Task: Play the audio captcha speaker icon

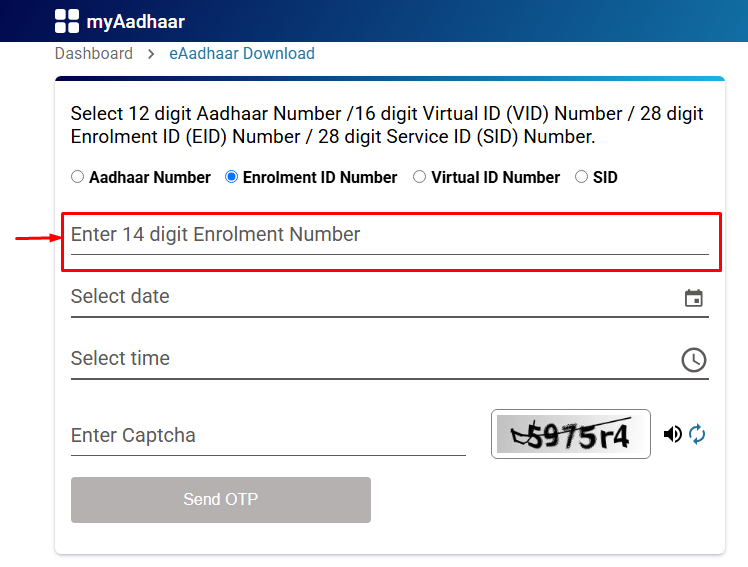Action: pyautogui.click(x=673, y=434)
